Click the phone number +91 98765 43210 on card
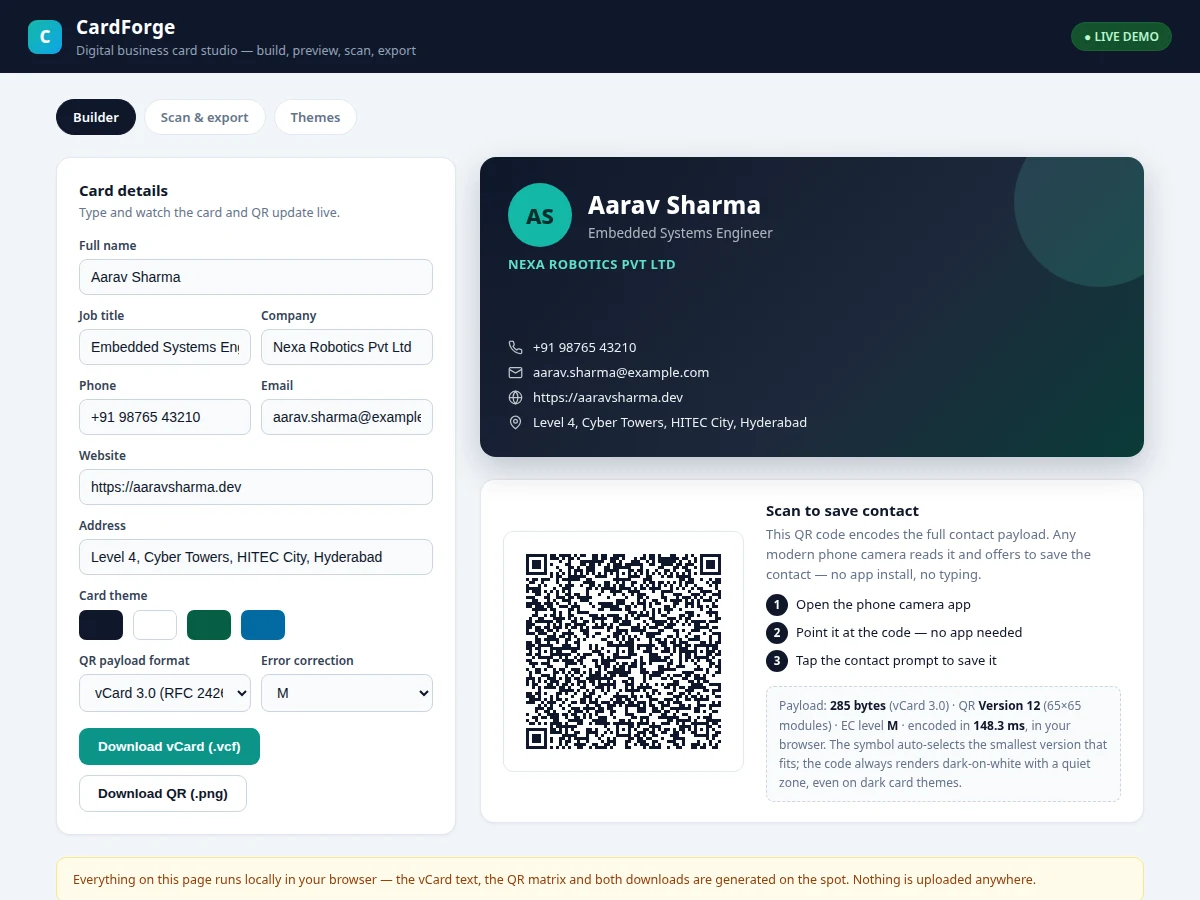Viewport: 1200px width, 900px height. tap(584, 347)
